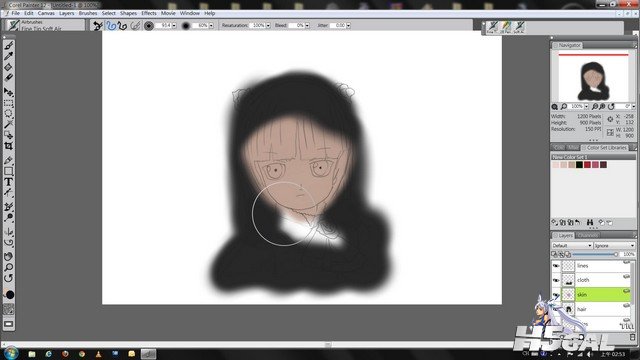Open the Brushes menu
640x360 pixels.
tap(88, 13)
